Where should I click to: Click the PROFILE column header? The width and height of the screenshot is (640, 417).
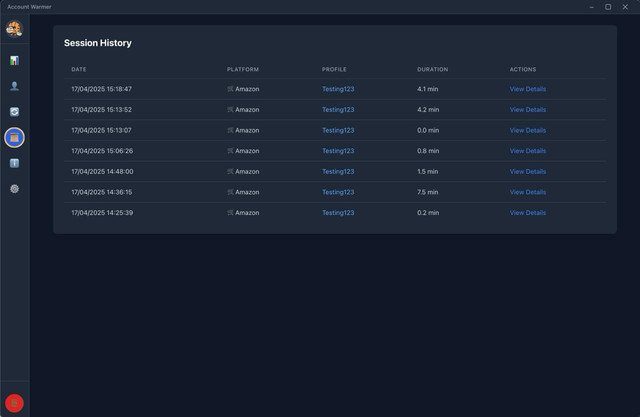334,69
